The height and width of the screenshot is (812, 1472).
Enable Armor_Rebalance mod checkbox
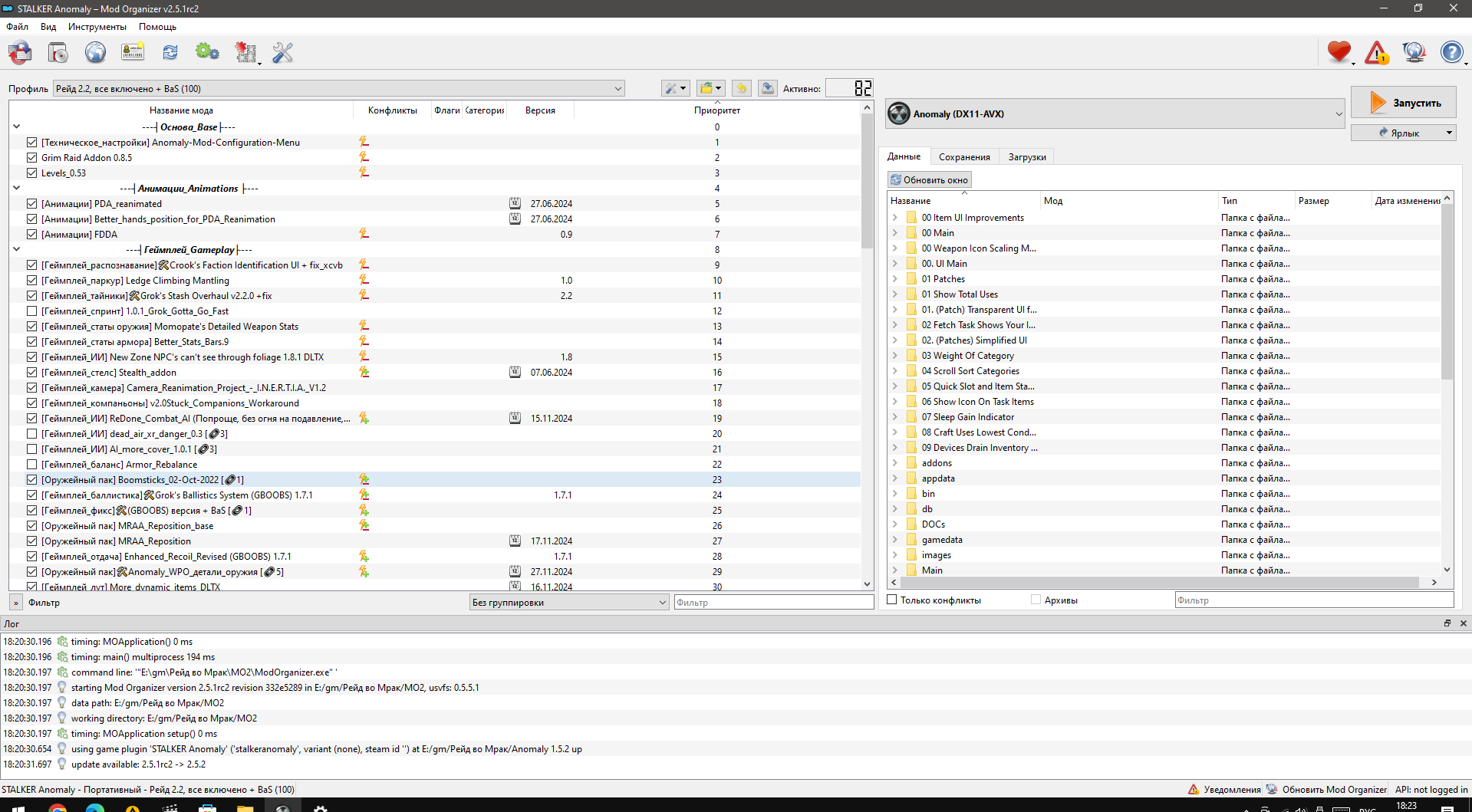click(31, 464)
